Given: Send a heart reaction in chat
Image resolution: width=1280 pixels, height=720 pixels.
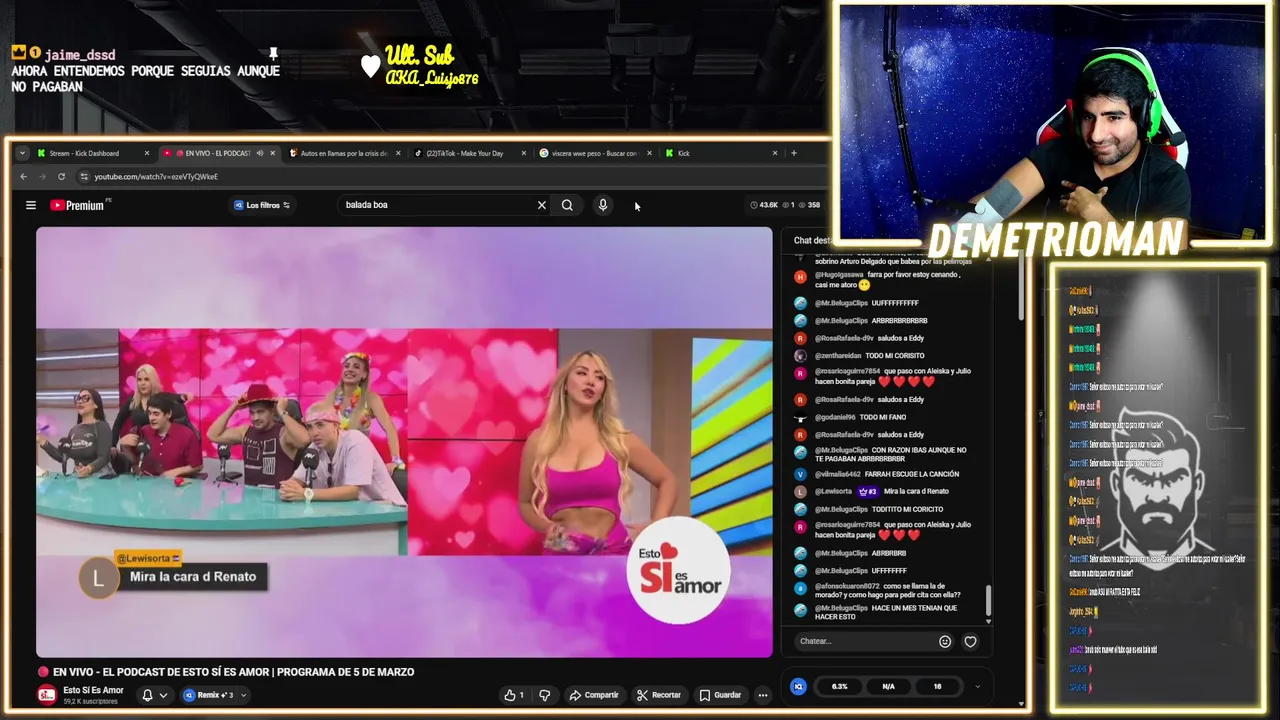Looking at the screenshot, I should (970, 641).
